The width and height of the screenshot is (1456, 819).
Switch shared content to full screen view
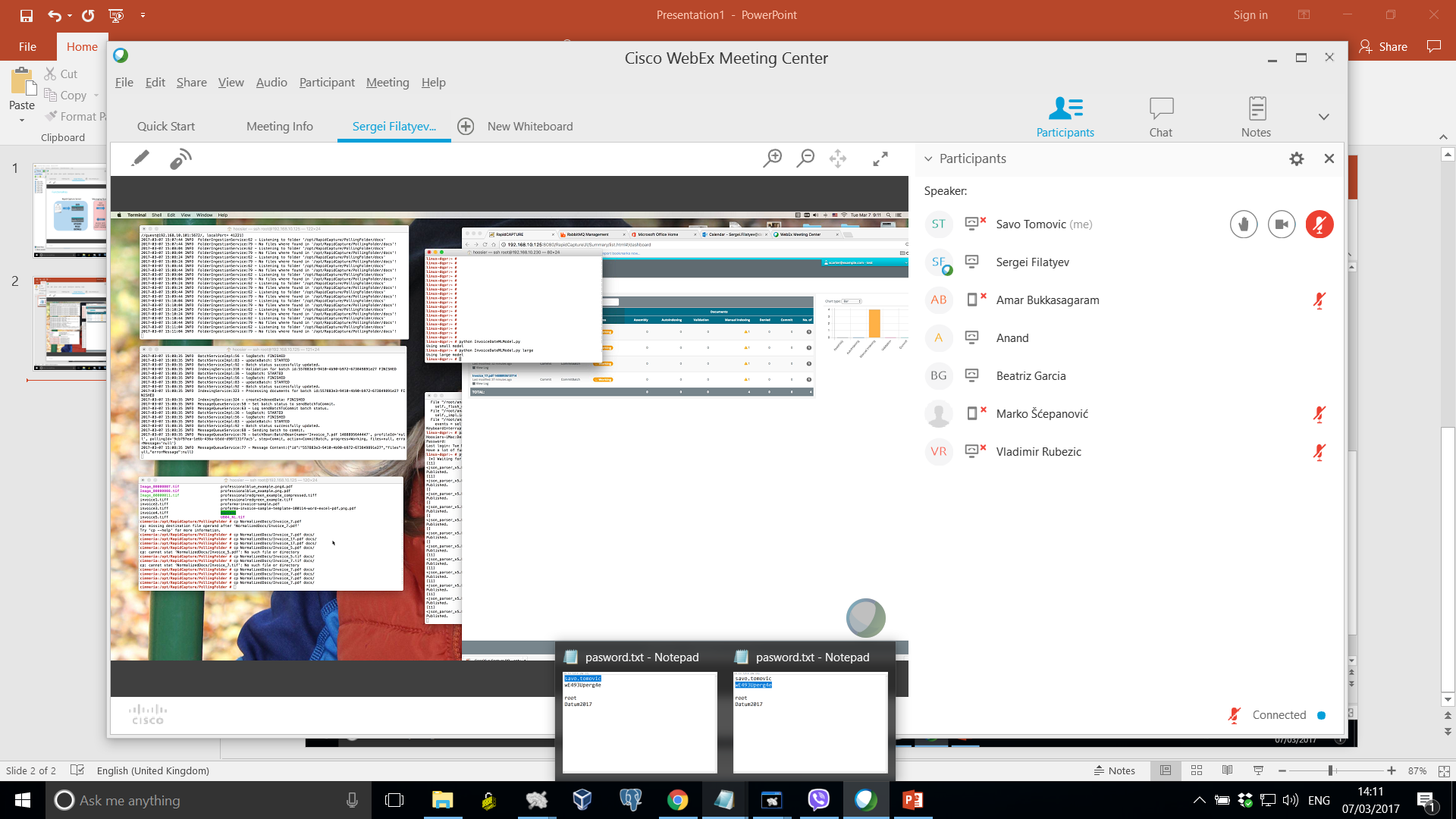(880, 158)
